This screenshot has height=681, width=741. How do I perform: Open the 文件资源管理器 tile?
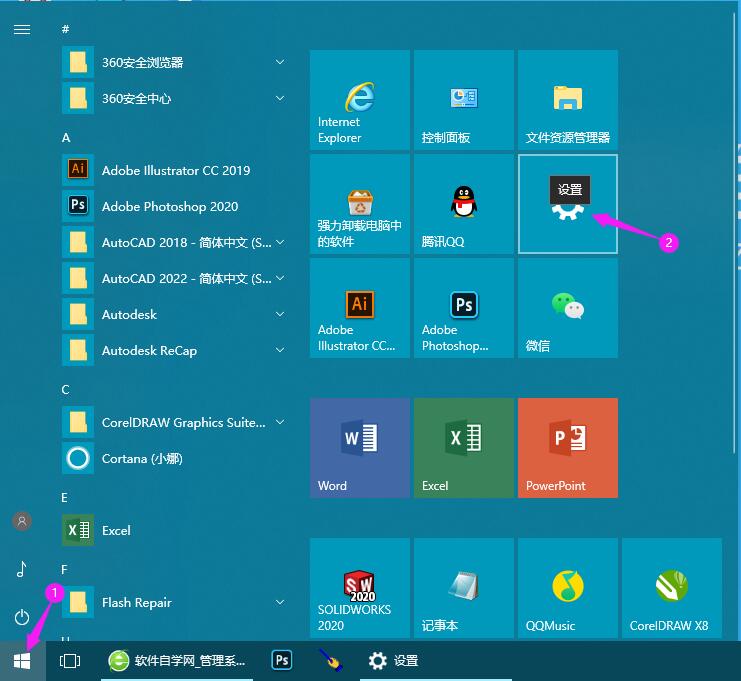point(568,100)
